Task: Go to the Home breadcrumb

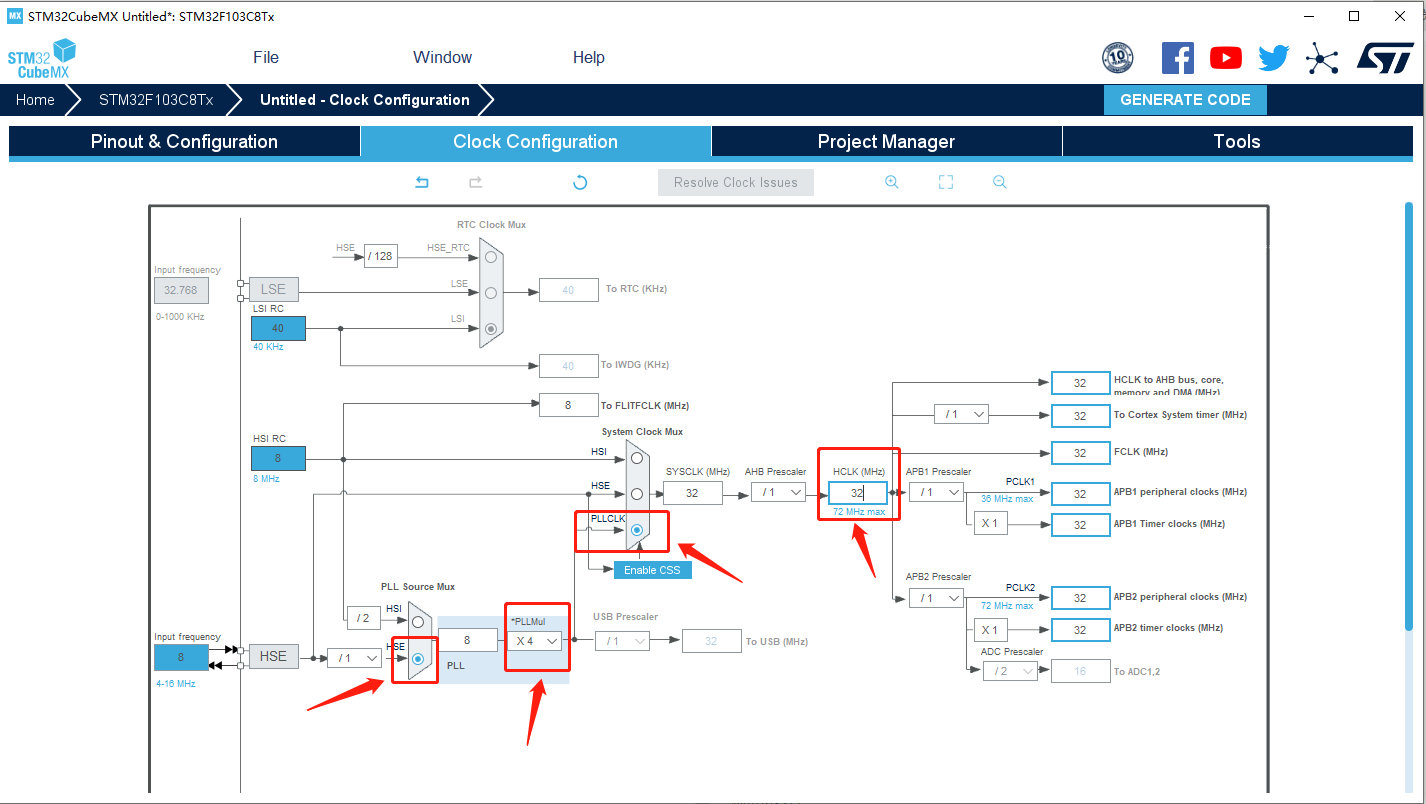Action: pyautogui.click(x=35, y=100)
